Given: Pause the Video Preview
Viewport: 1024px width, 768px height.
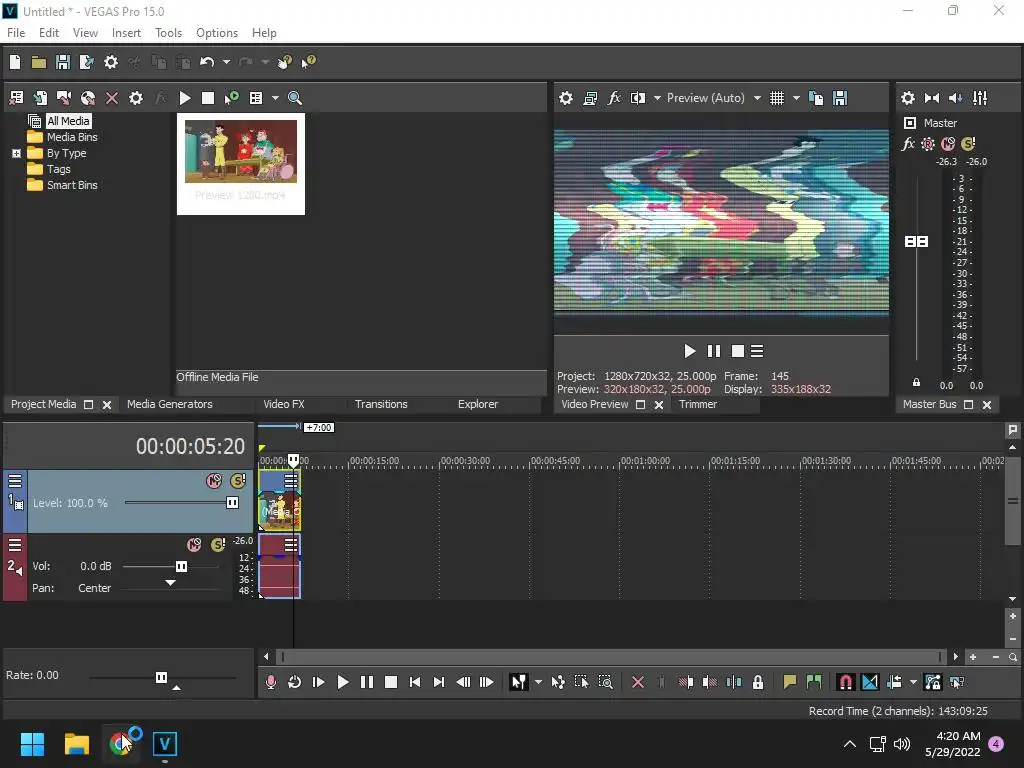Looking at the screenshot, I should 714,351.
